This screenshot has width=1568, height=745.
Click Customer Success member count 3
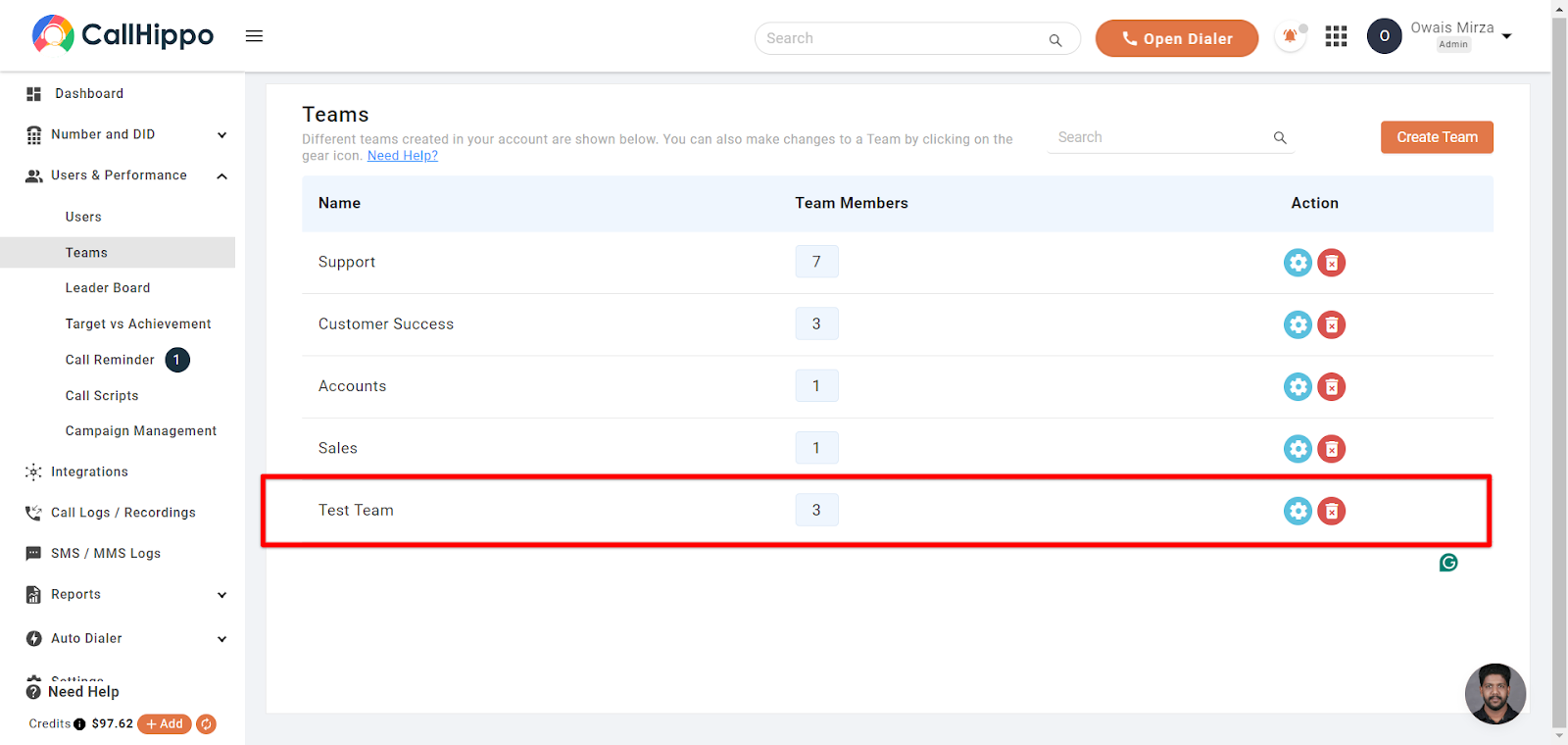(816, 323)
